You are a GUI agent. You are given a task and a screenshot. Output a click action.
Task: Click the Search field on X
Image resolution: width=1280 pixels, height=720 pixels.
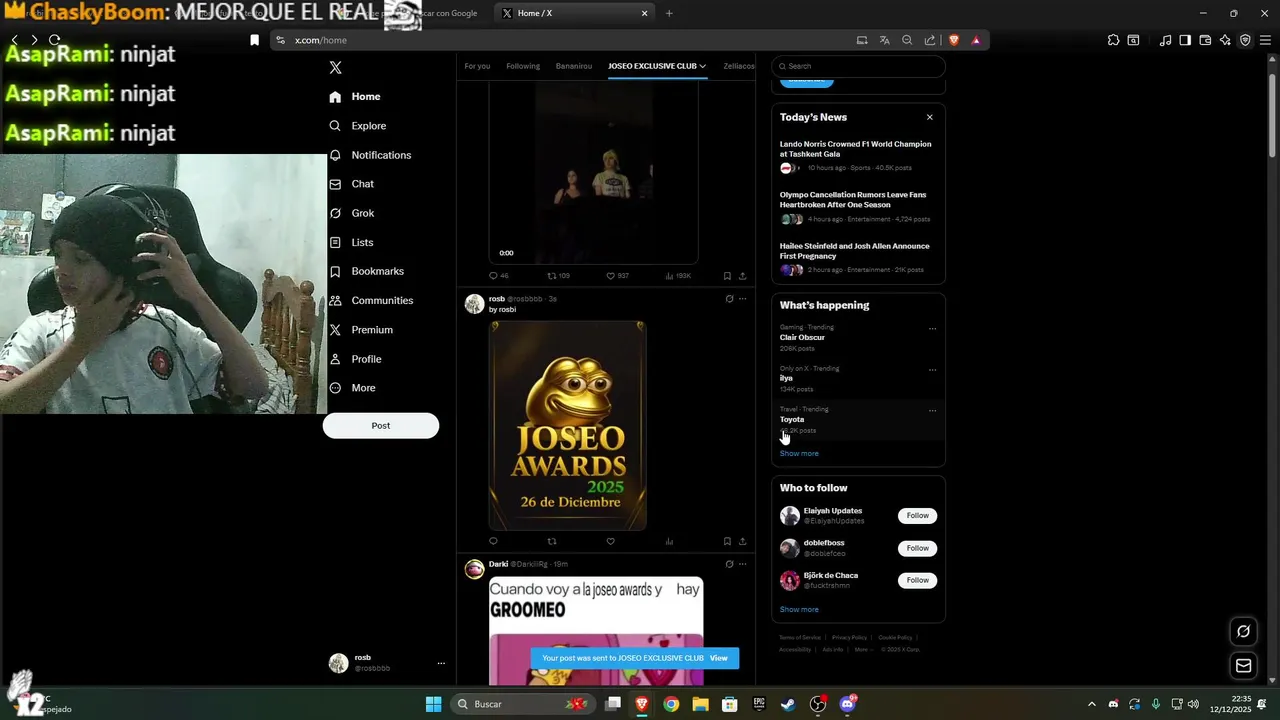pos(858,66)
